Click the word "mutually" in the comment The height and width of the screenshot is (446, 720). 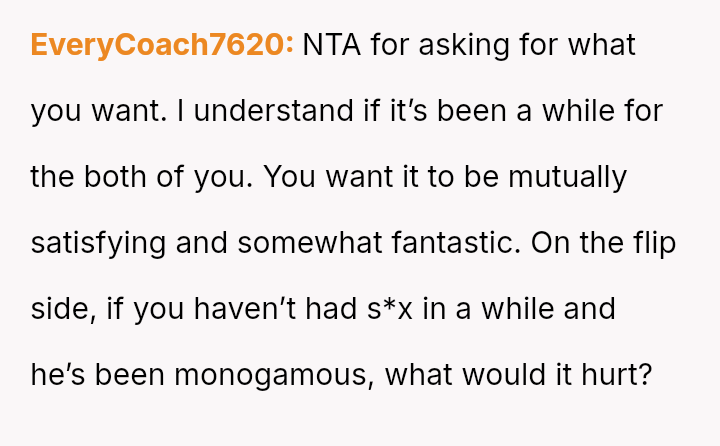click(x=567, y=177)
